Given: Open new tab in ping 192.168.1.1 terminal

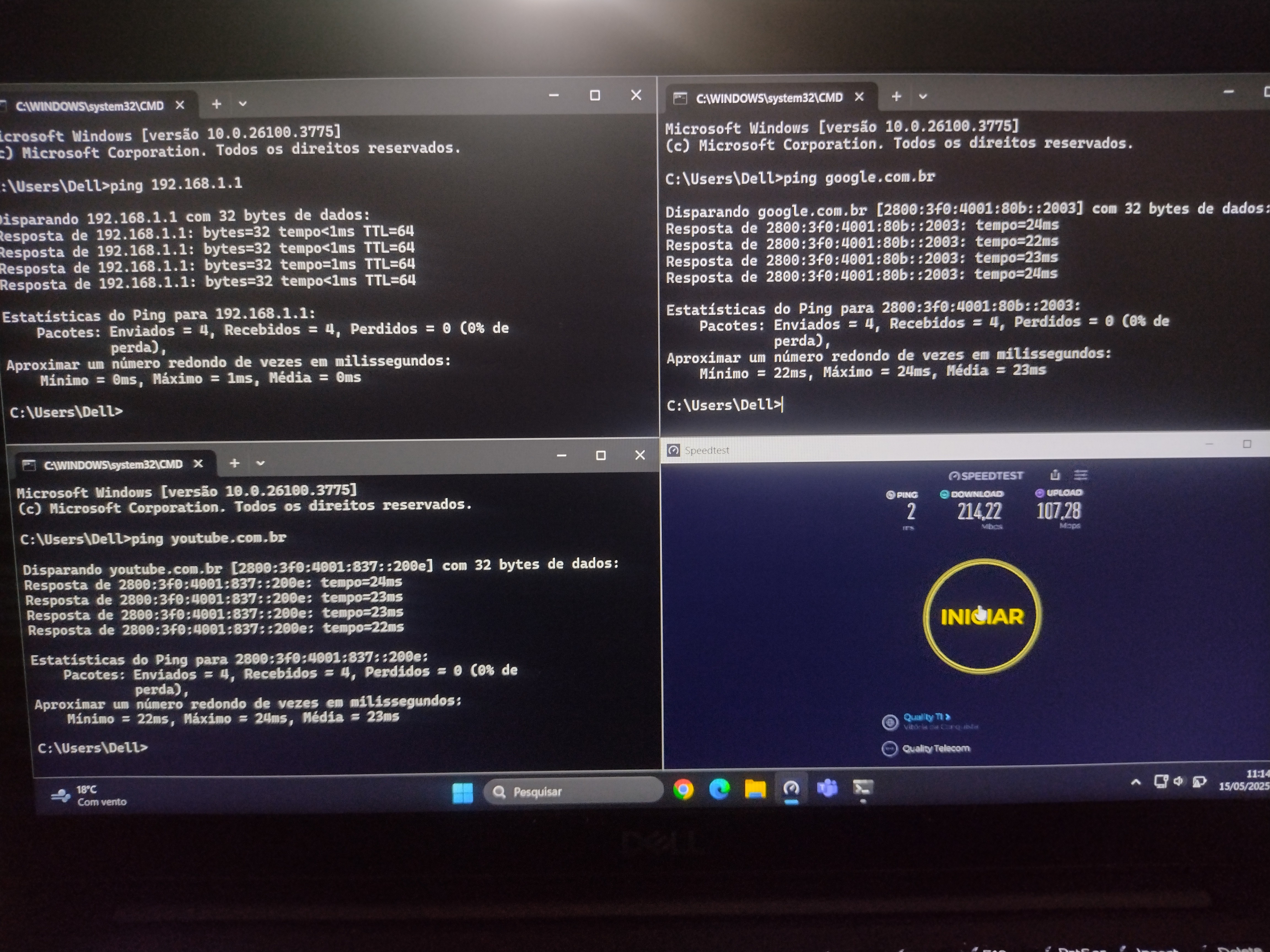Looking at the screenshot, I should click(x=216, y=104).
